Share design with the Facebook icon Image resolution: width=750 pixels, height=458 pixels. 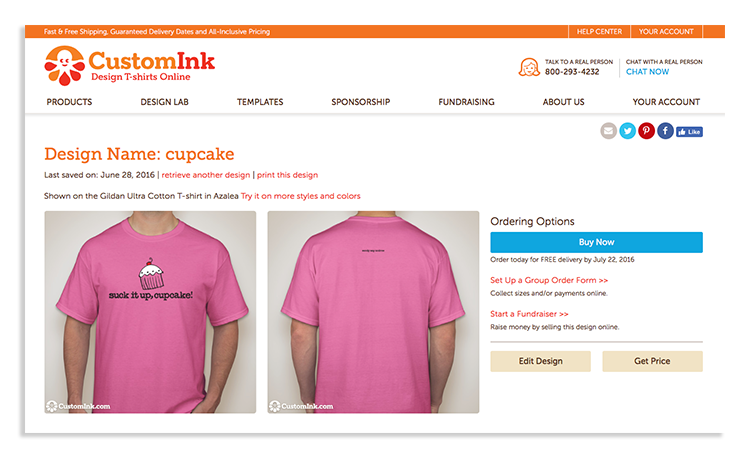(x=665, y=131)
